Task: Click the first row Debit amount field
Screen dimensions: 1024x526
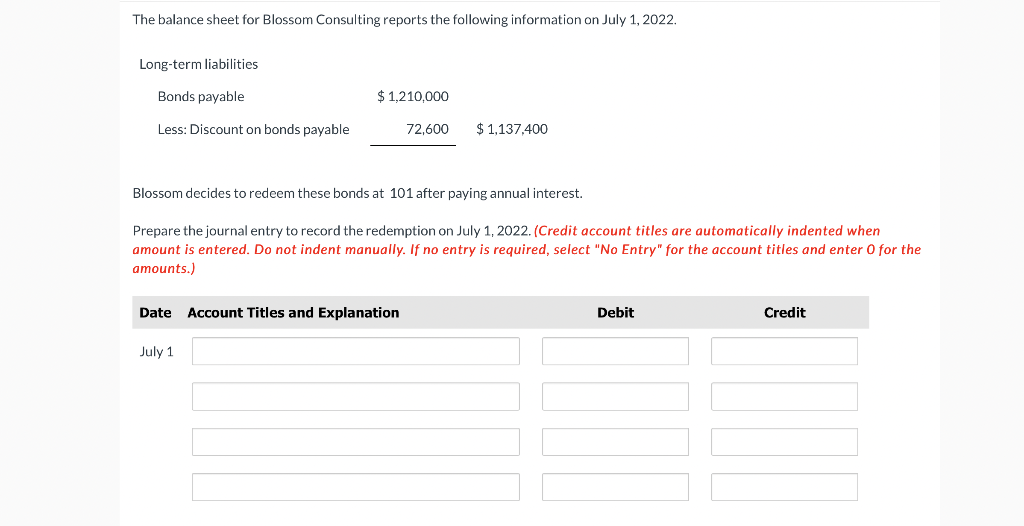Action: click(x=615, y=351)
